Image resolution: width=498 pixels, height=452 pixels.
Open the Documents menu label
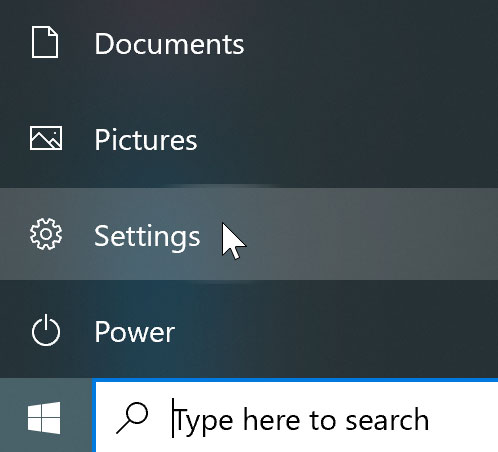pos(169,44)
